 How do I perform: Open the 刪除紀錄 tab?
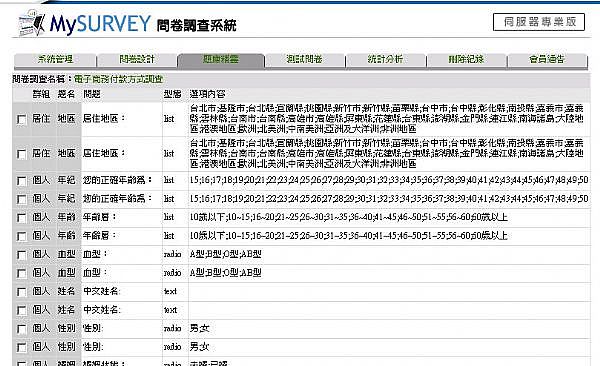pyautogui.click(x=466, y=60)
